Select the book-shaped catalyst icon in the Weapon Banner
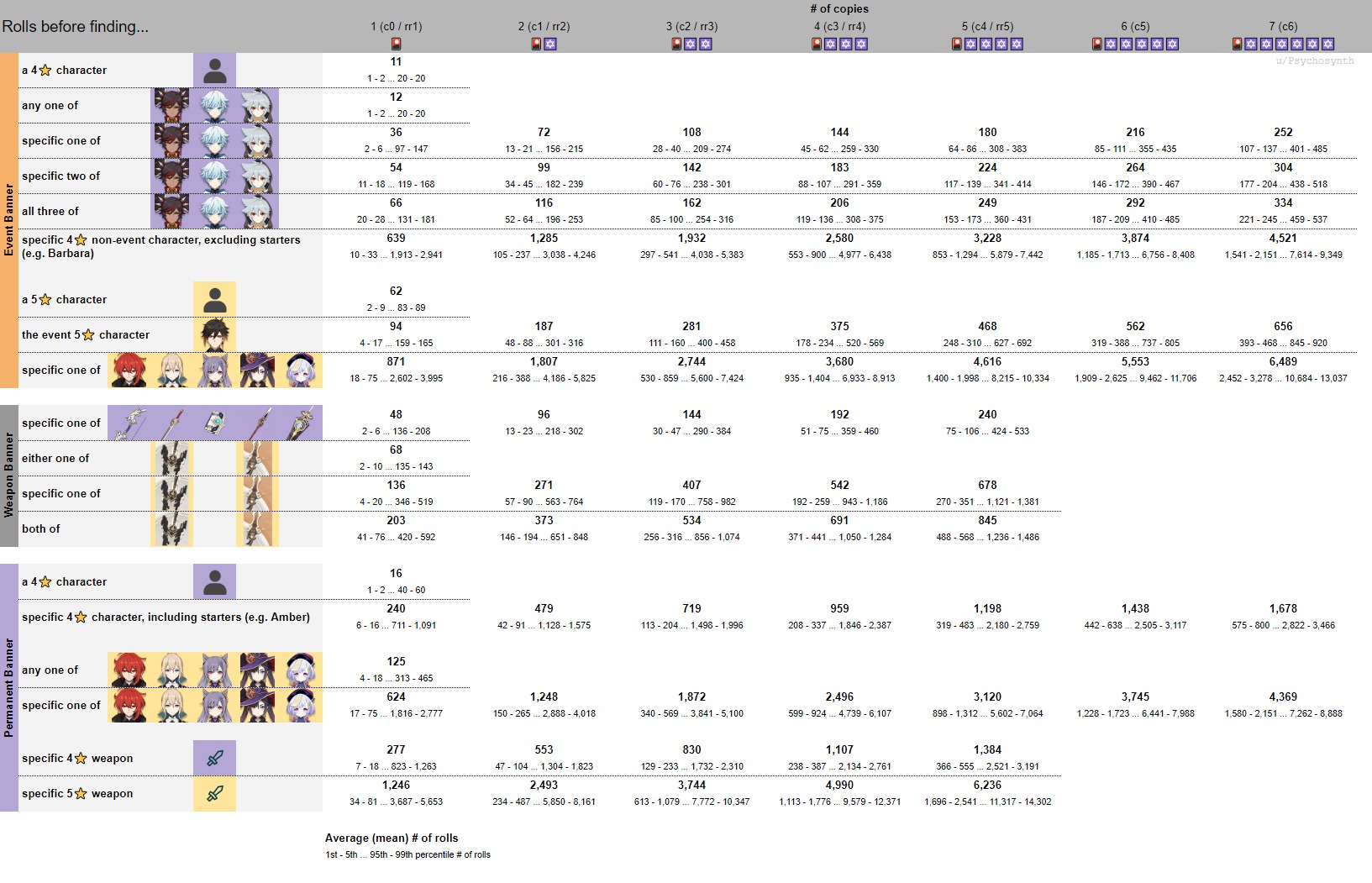Image resolution: width=1372 pixels, height=883 pixels. [x=214, y=423]
